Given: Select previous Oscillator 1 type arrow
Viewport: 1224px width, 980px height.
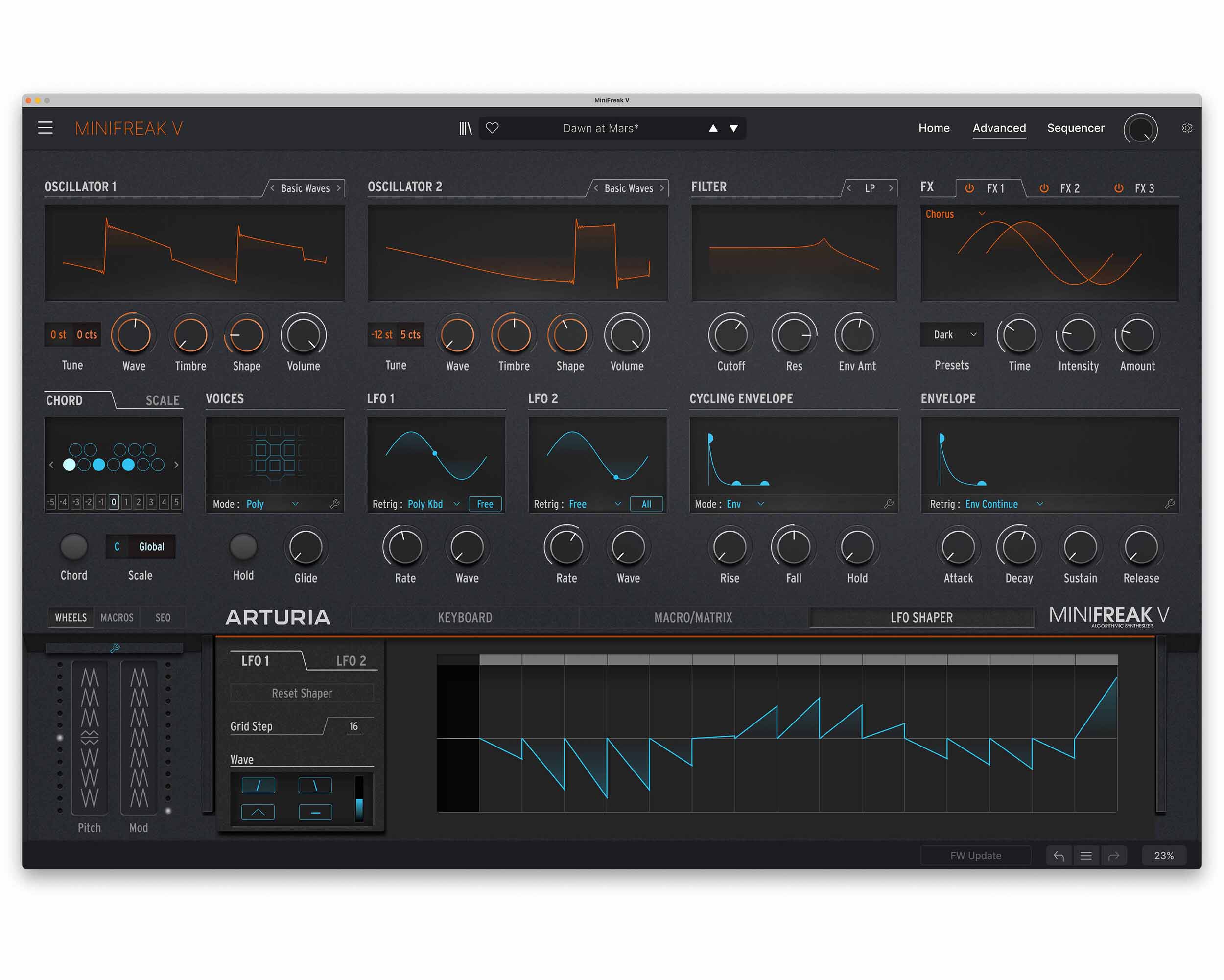Looking at the screenshot, I should coord(273,188).
